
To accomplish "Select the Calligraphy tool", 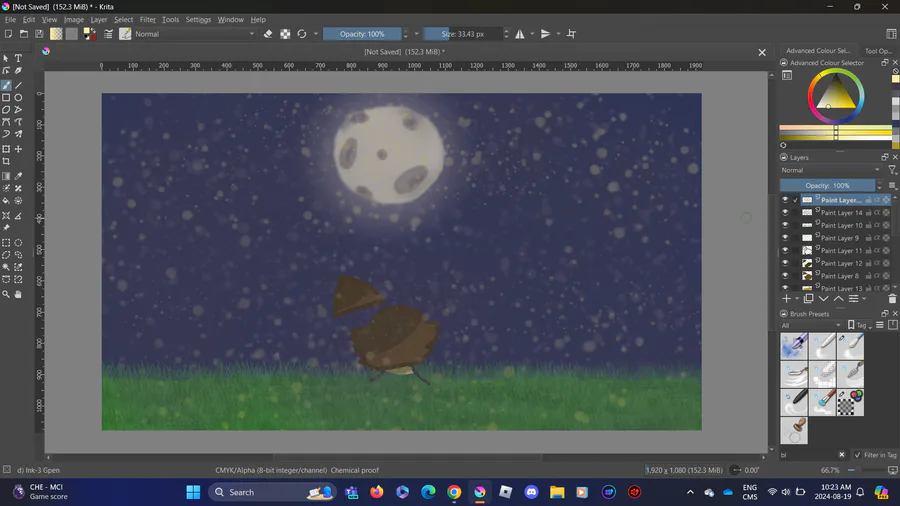I will pos(18,71).
